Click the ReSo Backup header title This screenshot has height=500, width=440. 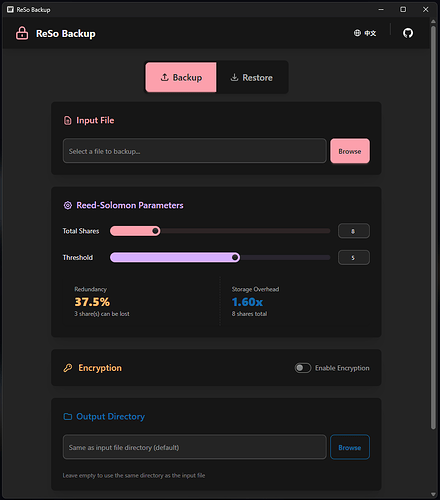coord(66,34)
